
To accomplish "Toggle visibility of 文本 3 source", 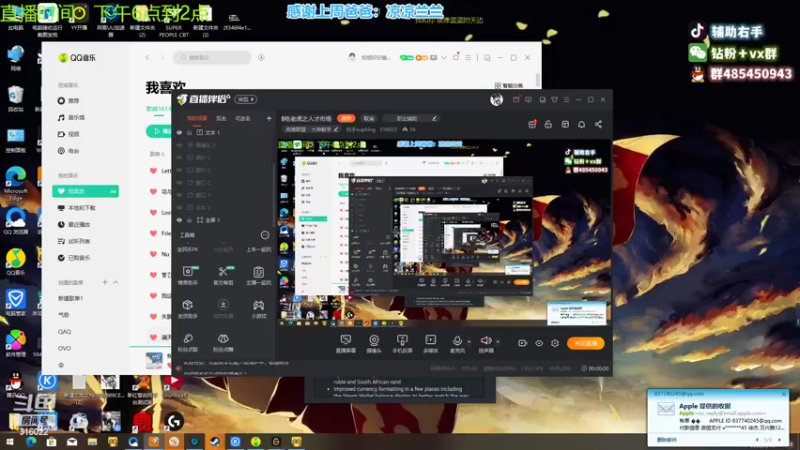I will pos(179,208).
